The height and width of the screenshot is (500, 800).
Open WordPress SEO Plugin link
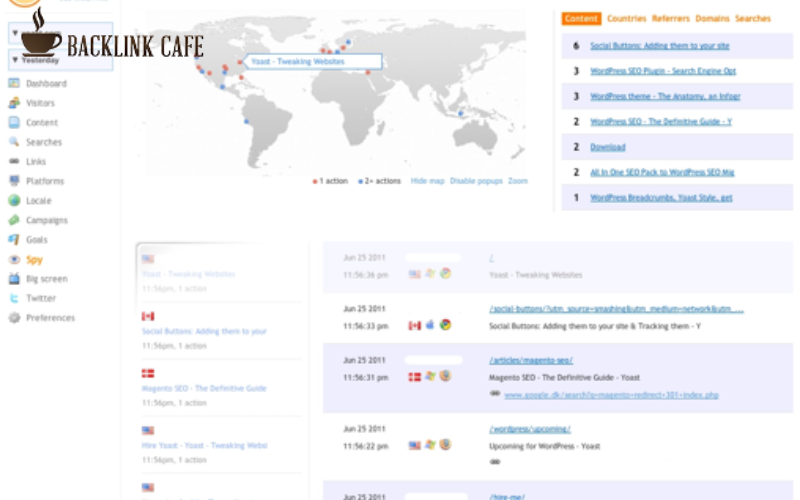tap(663, 71)
